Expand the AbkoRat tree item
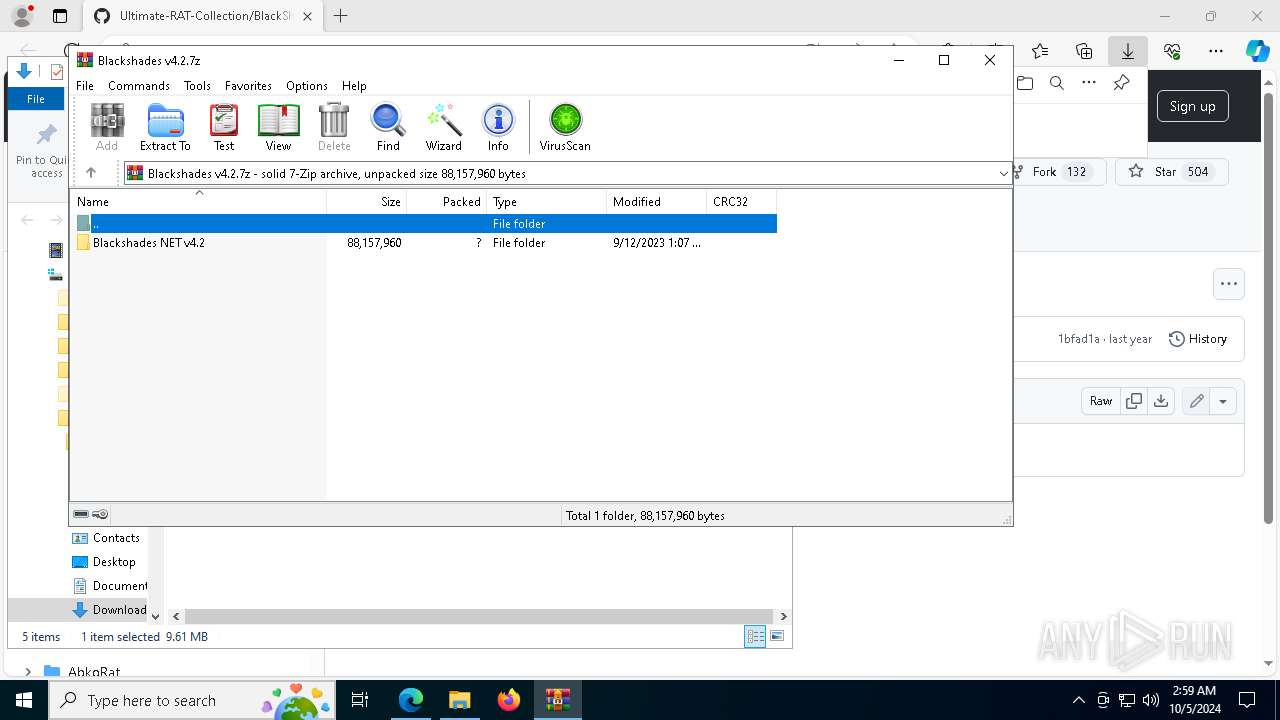The image size is (1280, 720). tap(28, 672)
